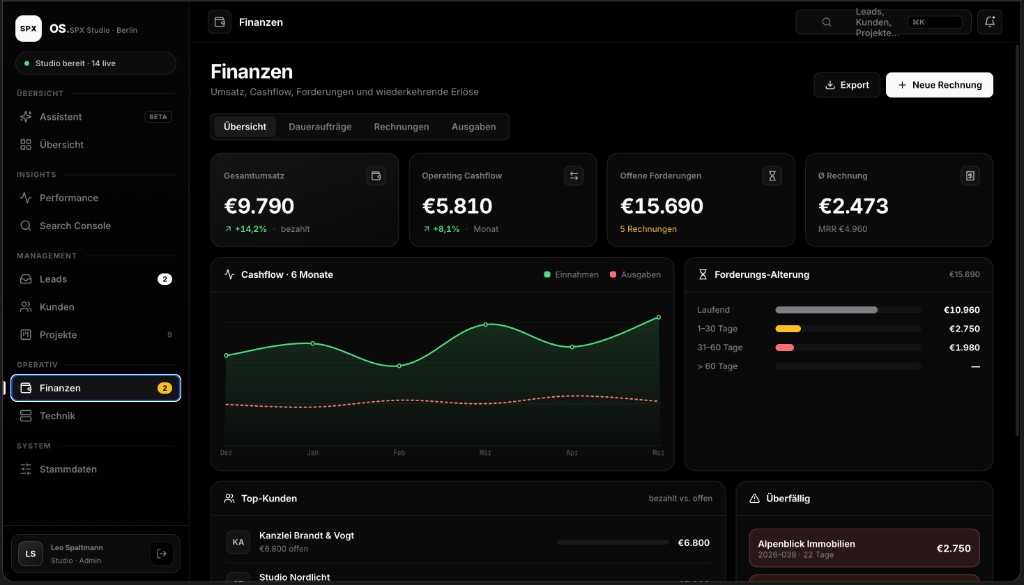Switch to the Übersicht tab

tap(245, 127)
